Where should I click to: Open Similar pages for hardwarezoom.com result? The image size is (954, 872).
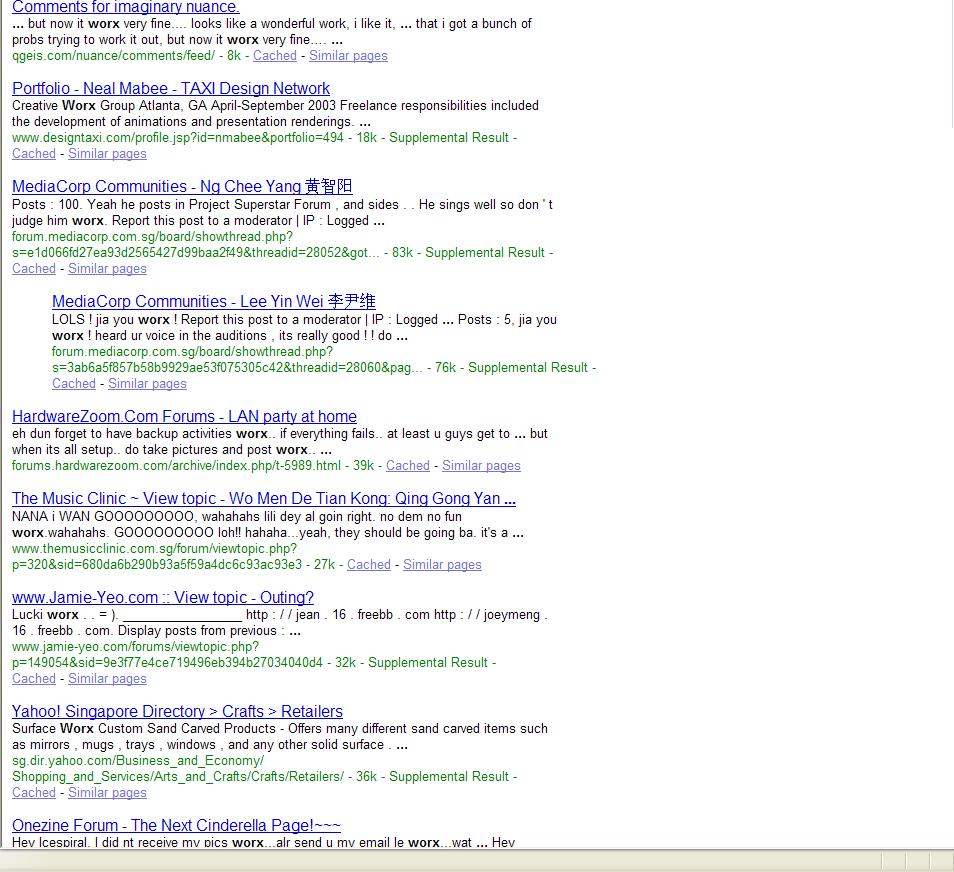(x=481, y=466)
